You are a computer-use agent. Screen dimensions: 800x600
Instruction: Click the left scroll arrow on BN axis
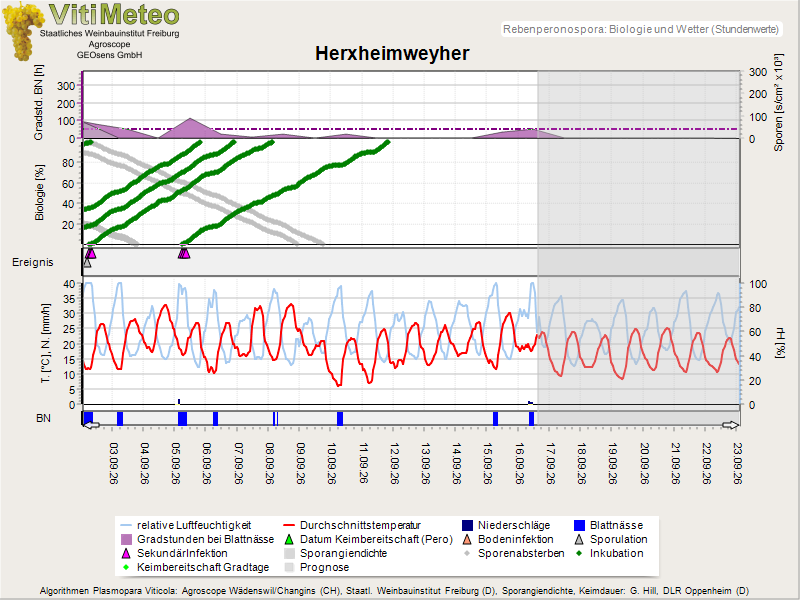pyautogui.click(x=91, y=424)
